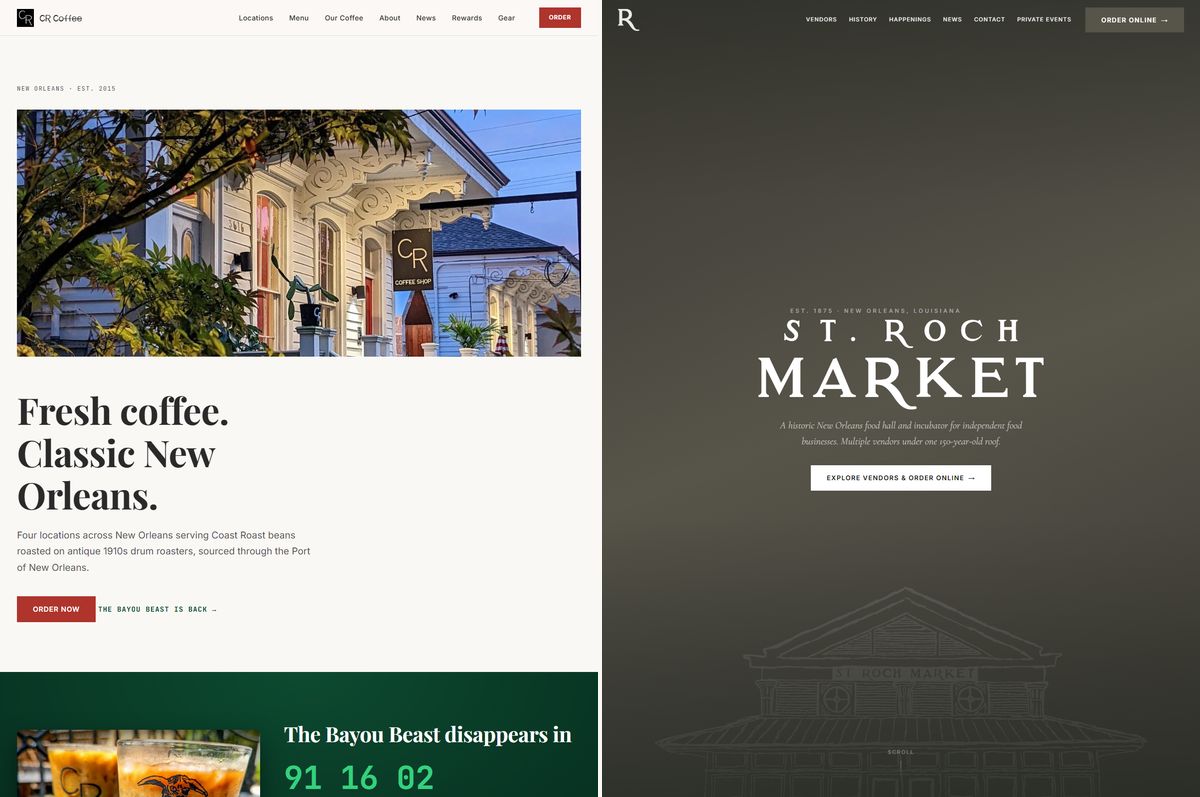Click the Scroll indicator on St. Roch page

tap(901, 752)
